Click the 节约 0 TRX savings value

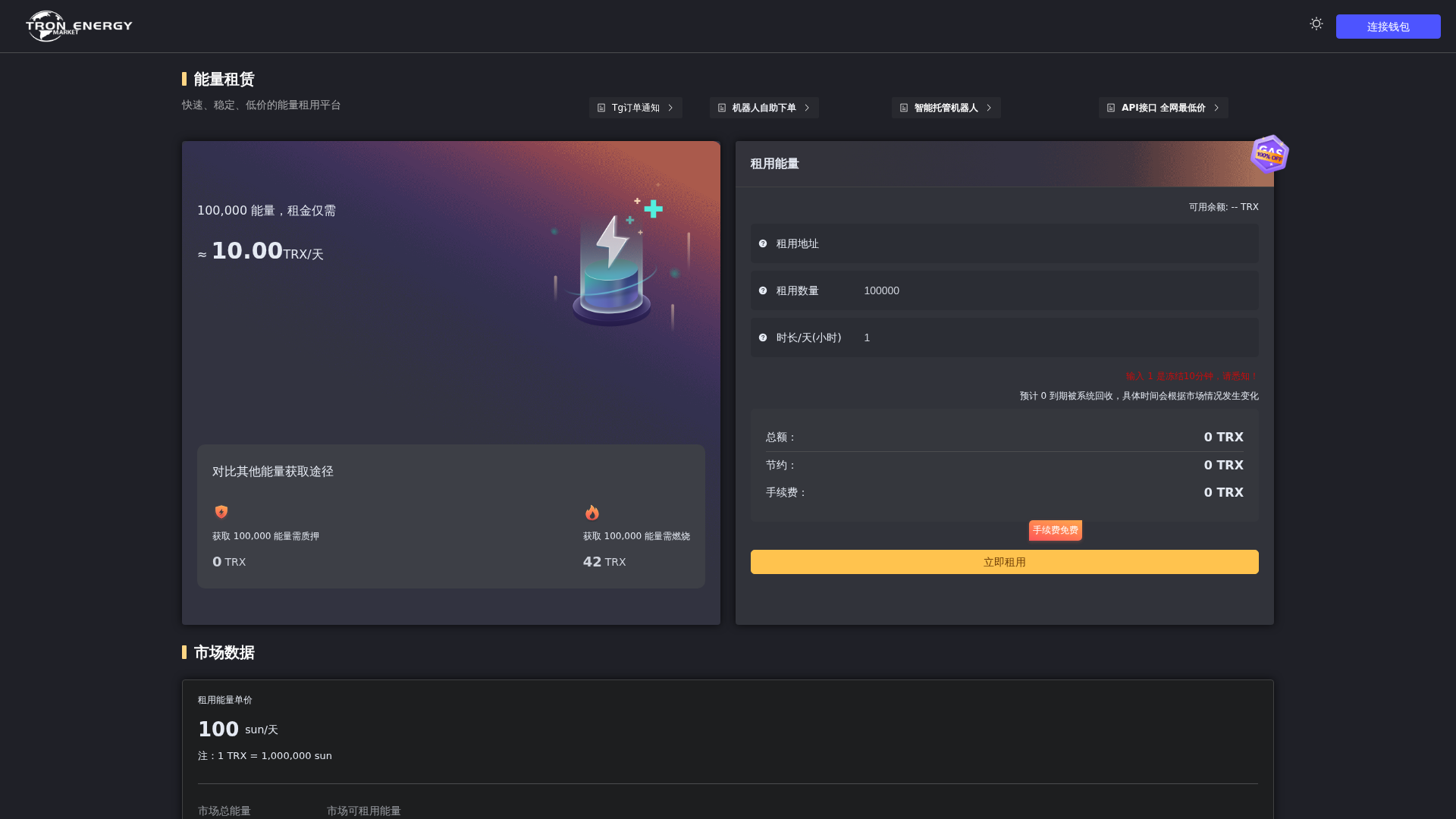coord(1223,465)
